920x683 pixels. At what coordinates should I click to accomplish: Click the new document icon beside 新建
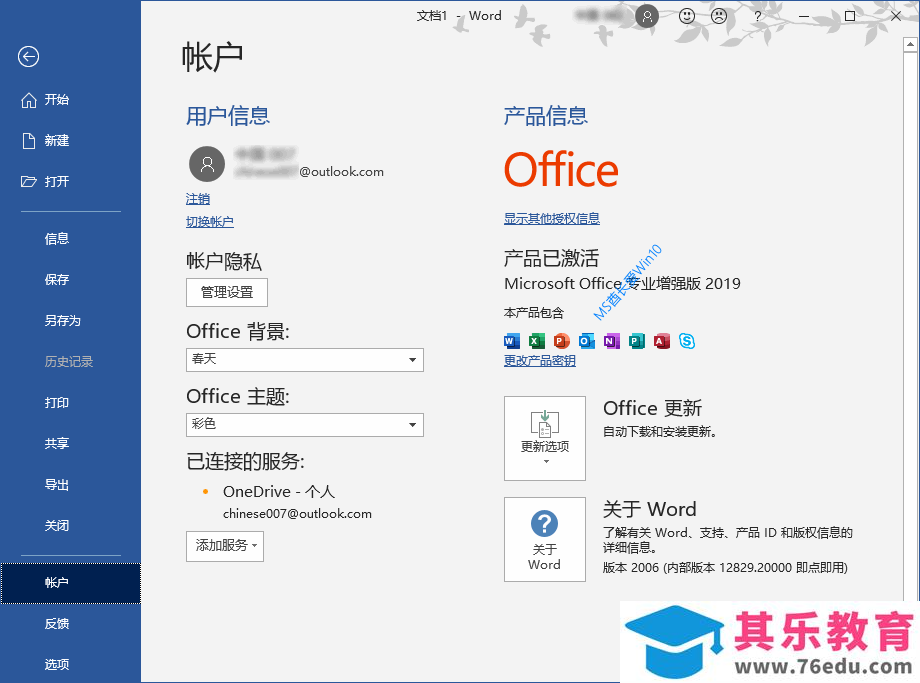pyautogui.click(x=29, y=141)
